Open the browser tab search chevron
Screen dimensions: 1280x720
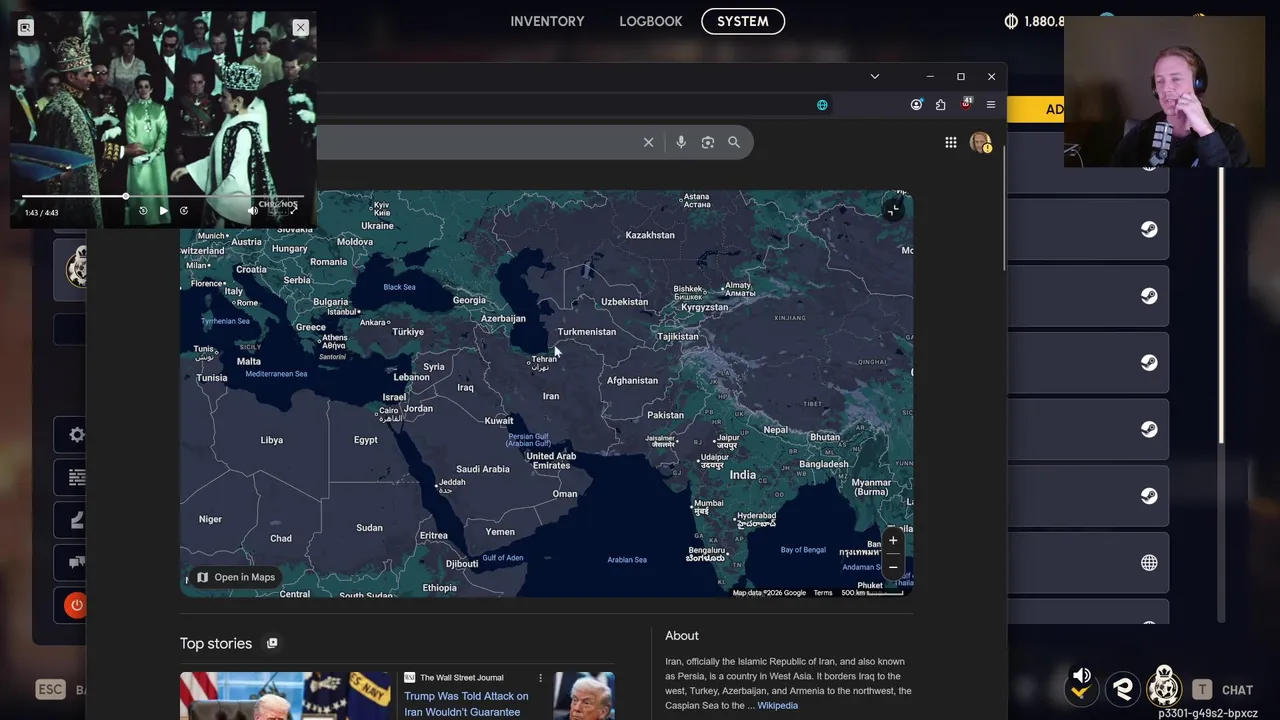tap(875, 77)
